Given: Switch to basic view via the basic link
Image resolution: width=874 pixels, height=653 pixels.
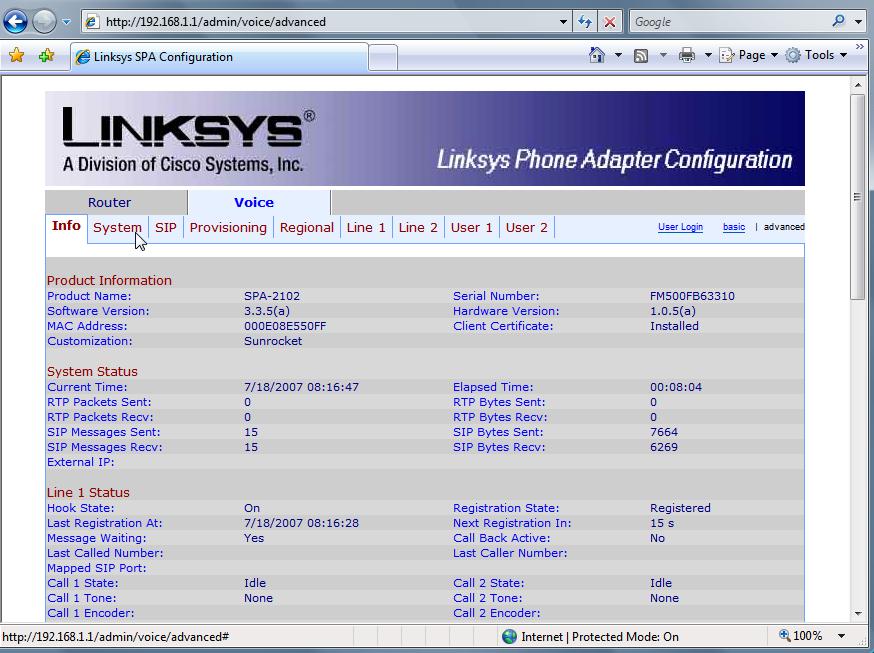Looking at the screenshot, I should (x=733, y=227).
